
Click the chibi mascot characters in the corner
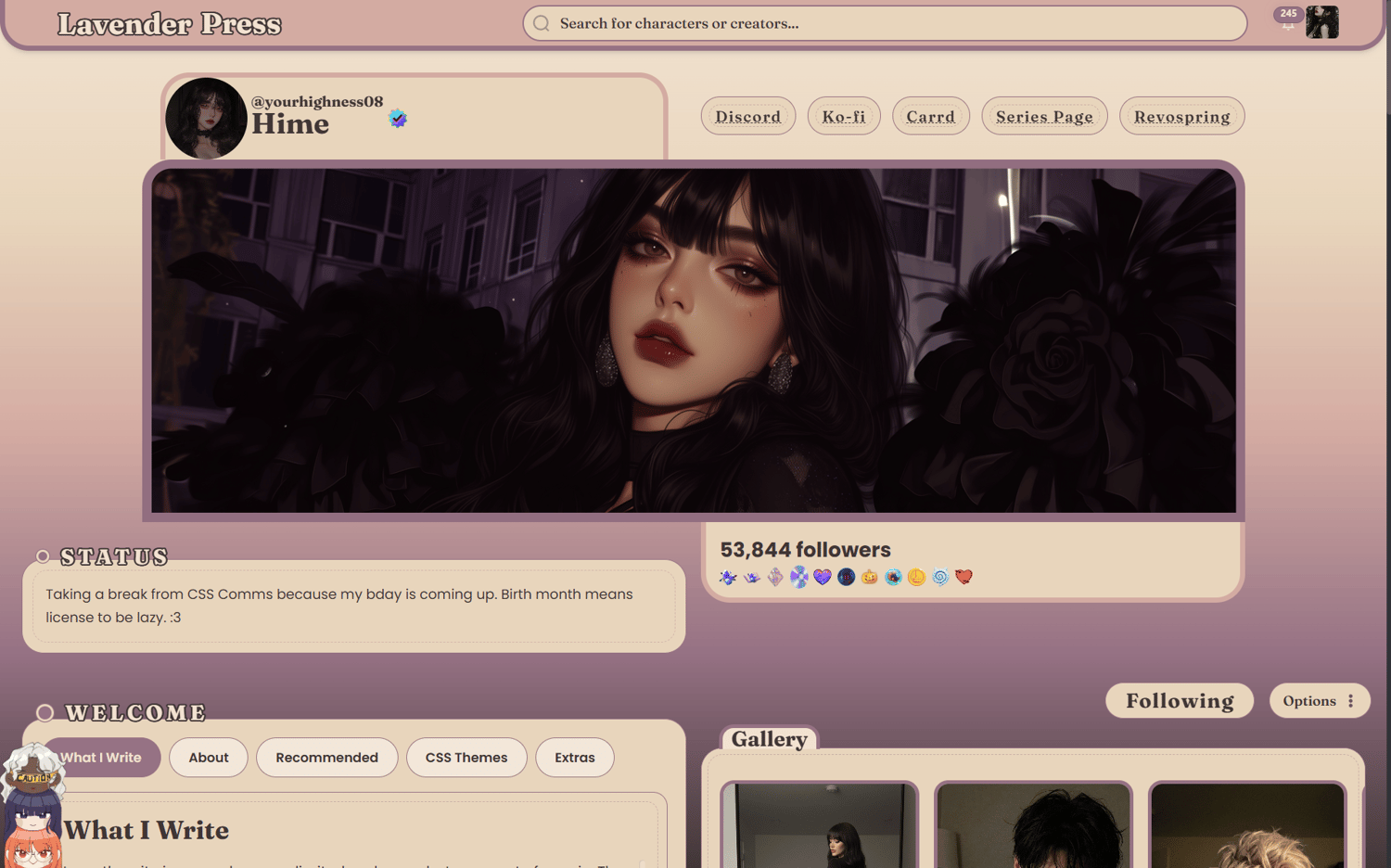pos(32,805)
